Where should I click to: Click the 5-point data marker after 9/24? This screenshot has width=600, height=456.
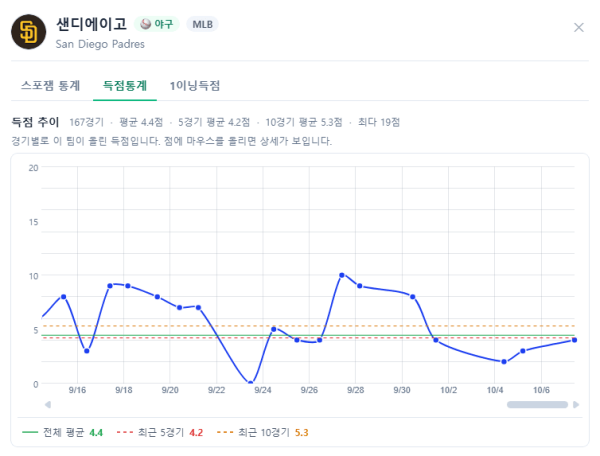(274, 329)
